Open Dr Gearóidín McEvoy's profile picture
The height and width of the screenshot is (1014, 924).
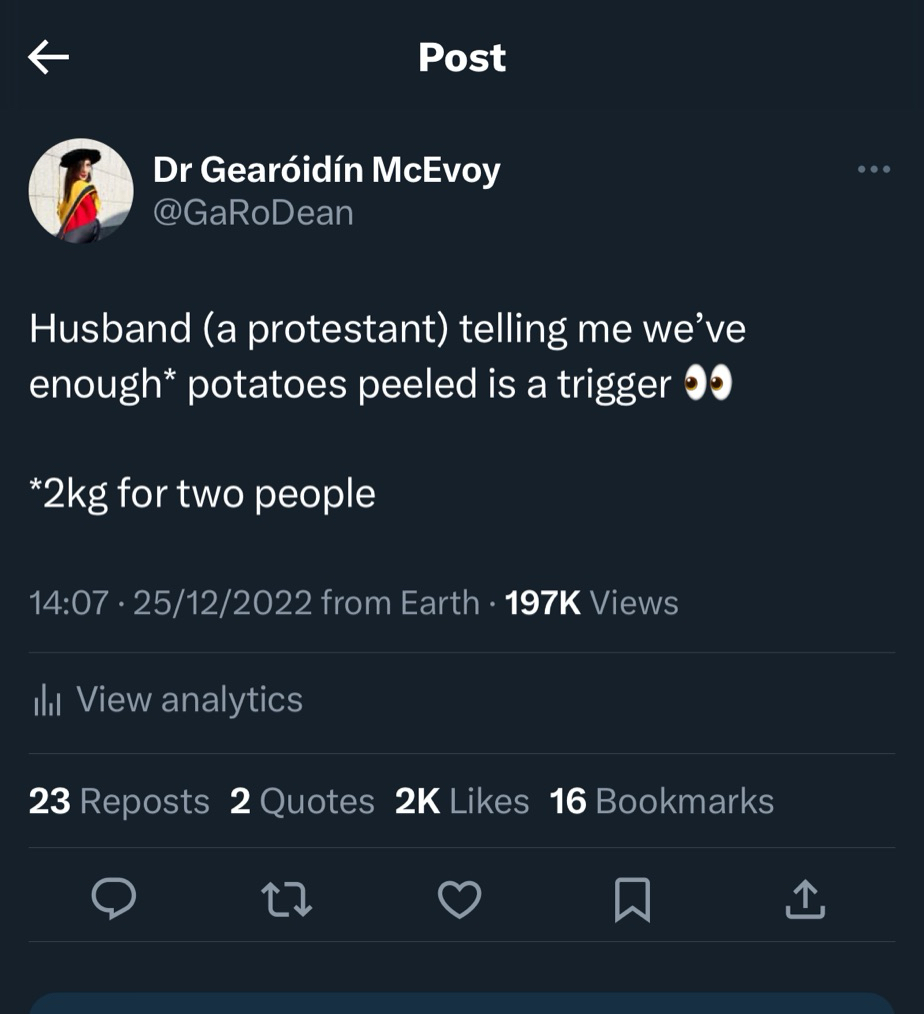coord(81,190)
